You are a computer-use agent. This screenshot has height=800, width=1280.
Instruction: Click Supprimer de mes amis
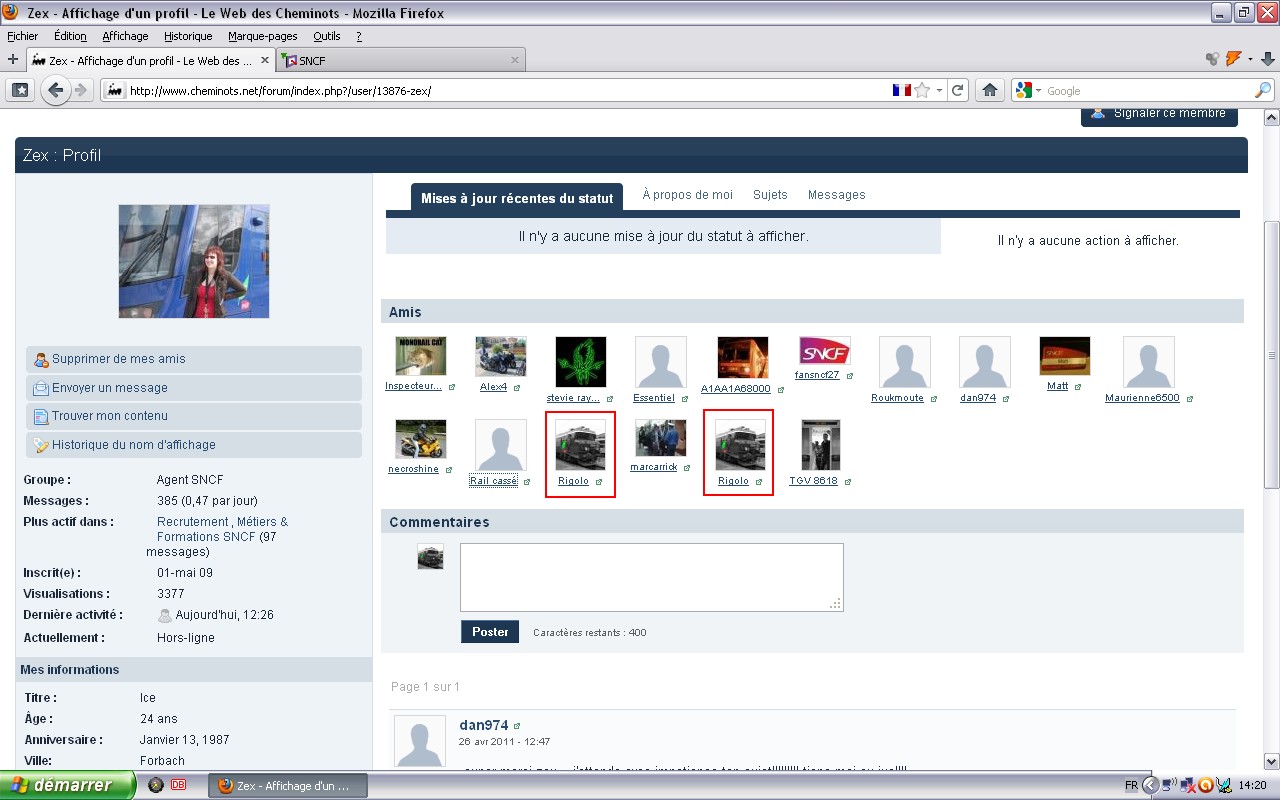194,359
